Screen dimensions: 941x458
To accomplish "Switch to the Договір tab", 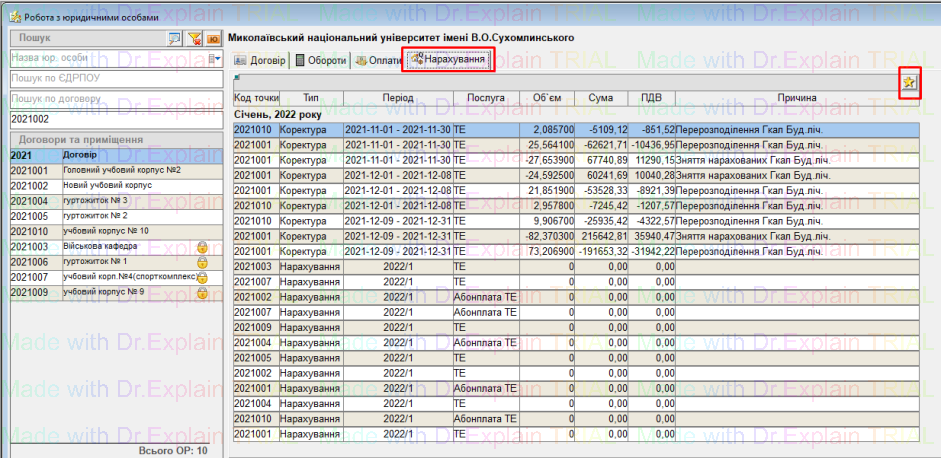I will pos(260,61).
